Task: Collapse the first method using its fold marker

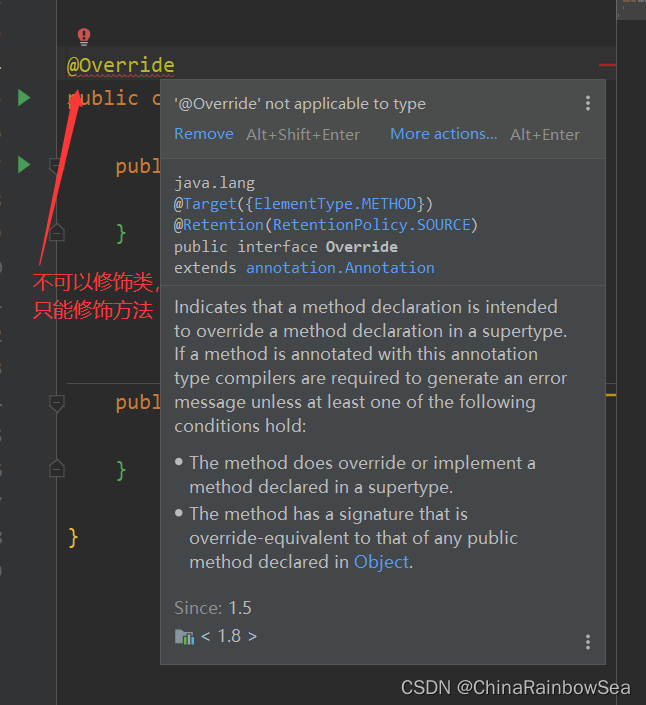Action: pos(57,165)
